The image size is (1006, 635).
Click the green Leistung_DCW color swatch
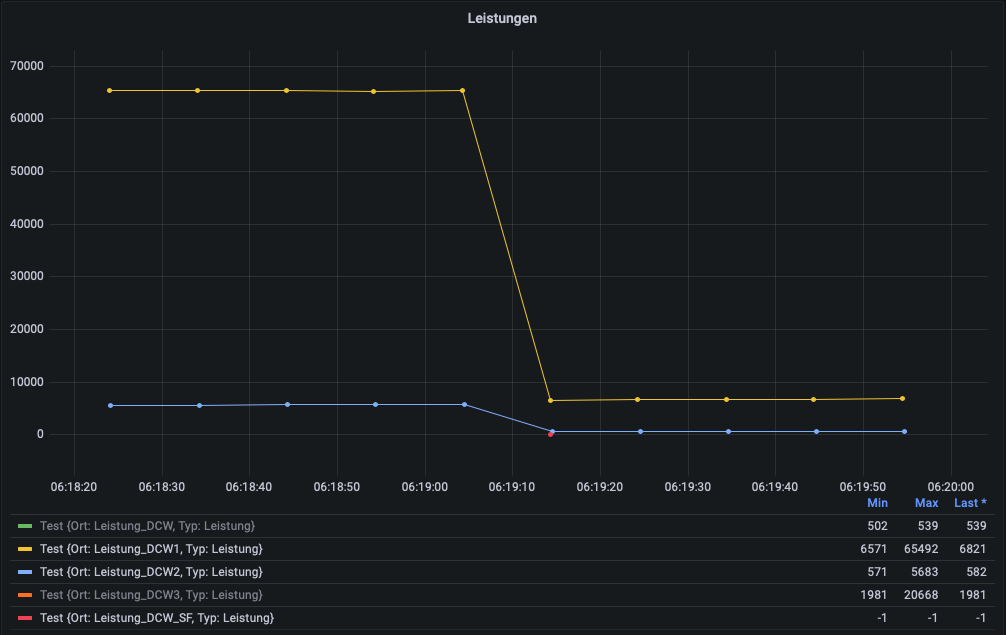(25, 526)
